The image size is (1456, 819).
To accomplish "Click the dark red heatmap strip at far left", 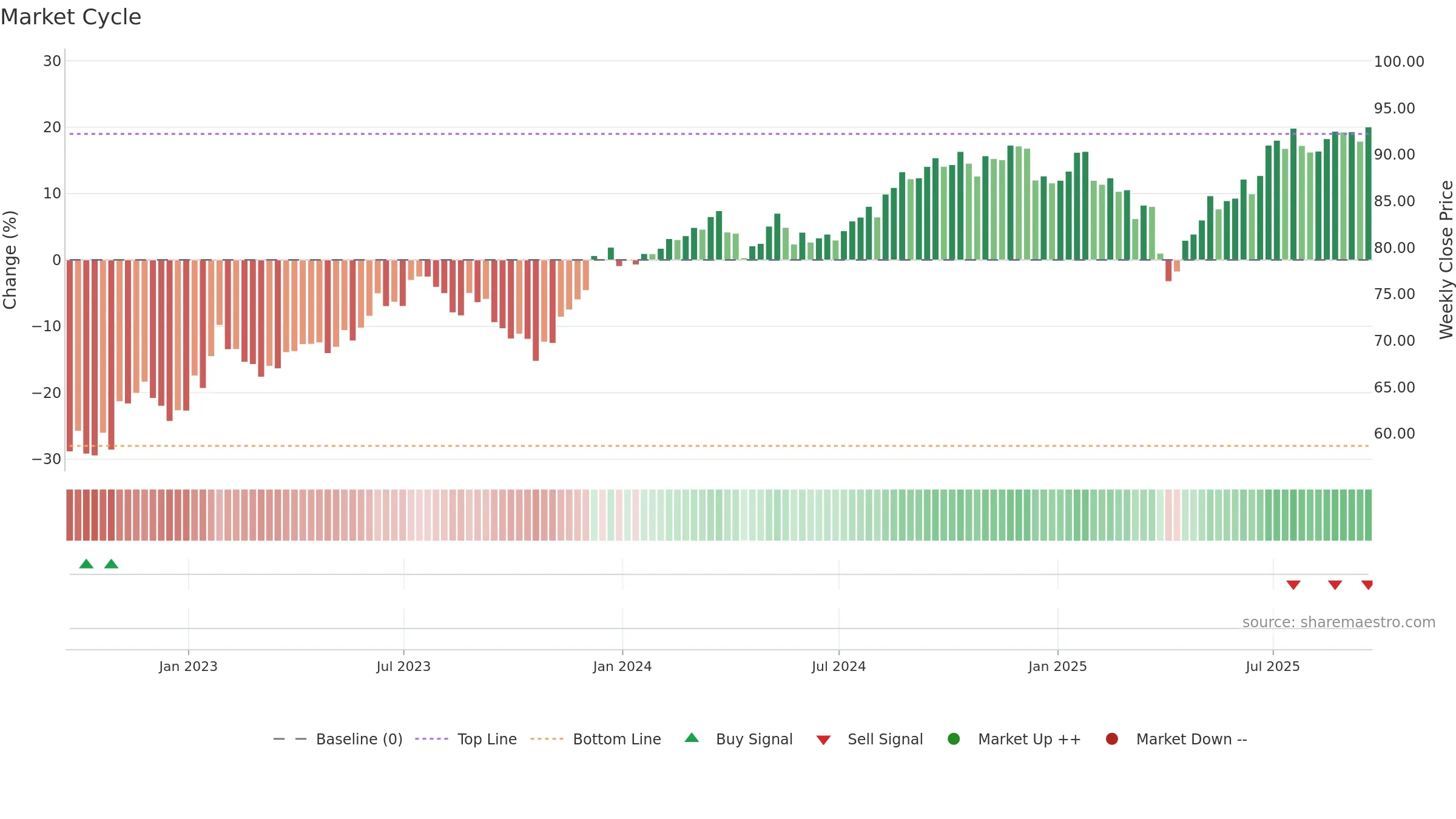I will click(x=70, y=515).
